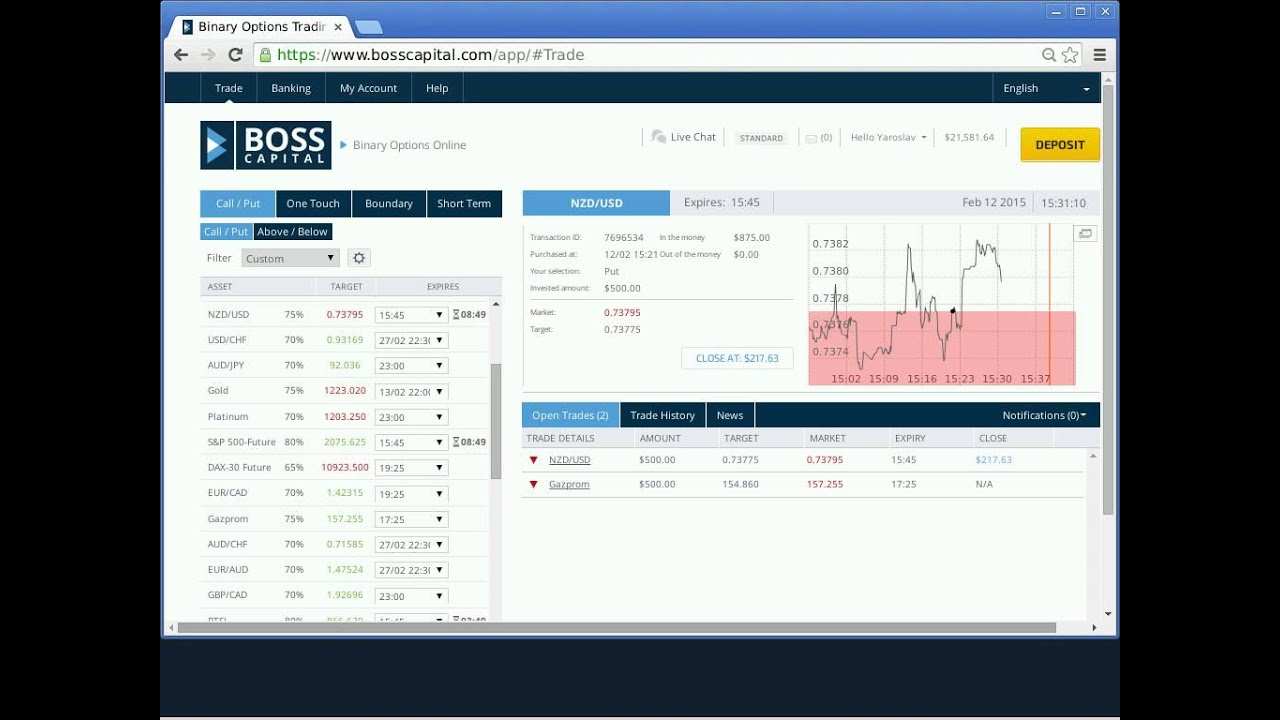Image resolution: width=1280 pixels, height=720 pixels.
Task: Open the messages envelope icon
Action: 811,138
